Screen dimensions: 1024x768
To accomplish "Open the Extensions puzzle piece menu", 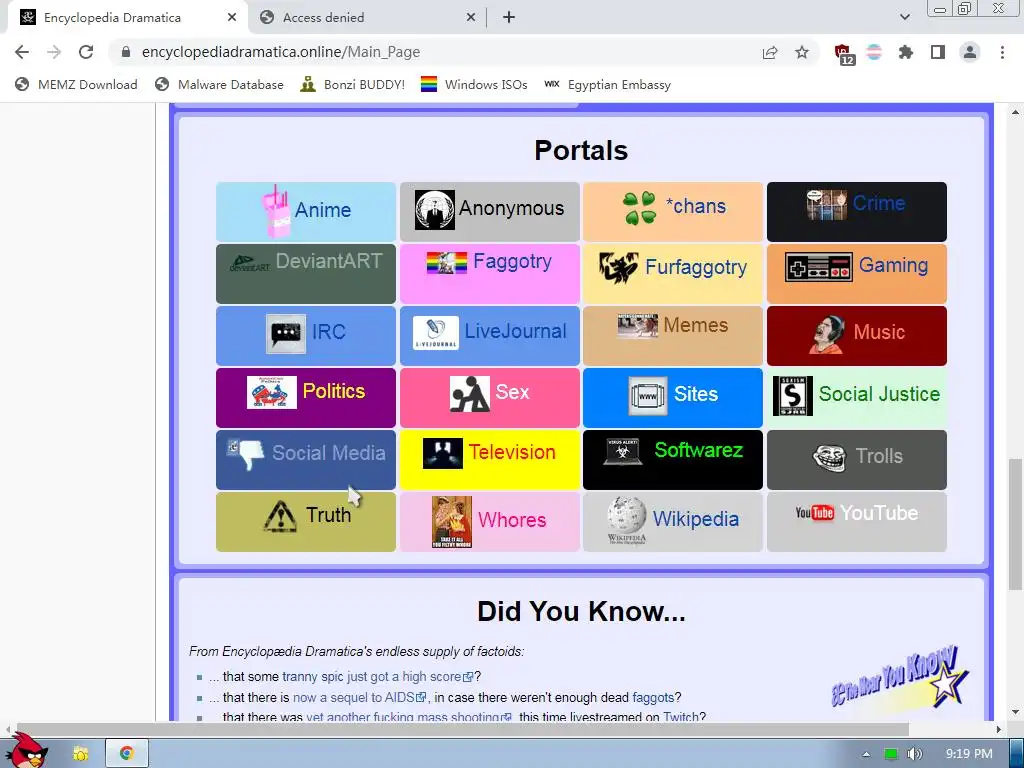I will pyautogui.click(x=906, y=52).
